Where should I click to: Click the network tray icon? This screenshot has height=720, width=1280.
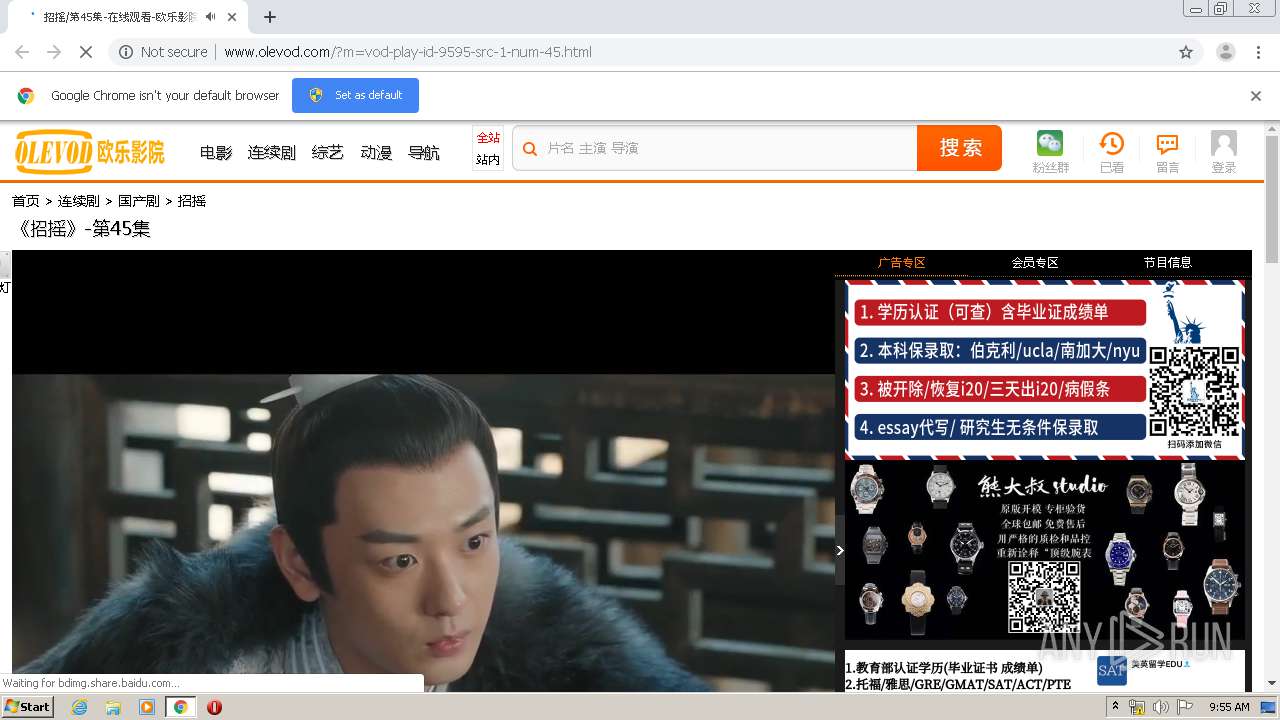(x=1137, y=707)
